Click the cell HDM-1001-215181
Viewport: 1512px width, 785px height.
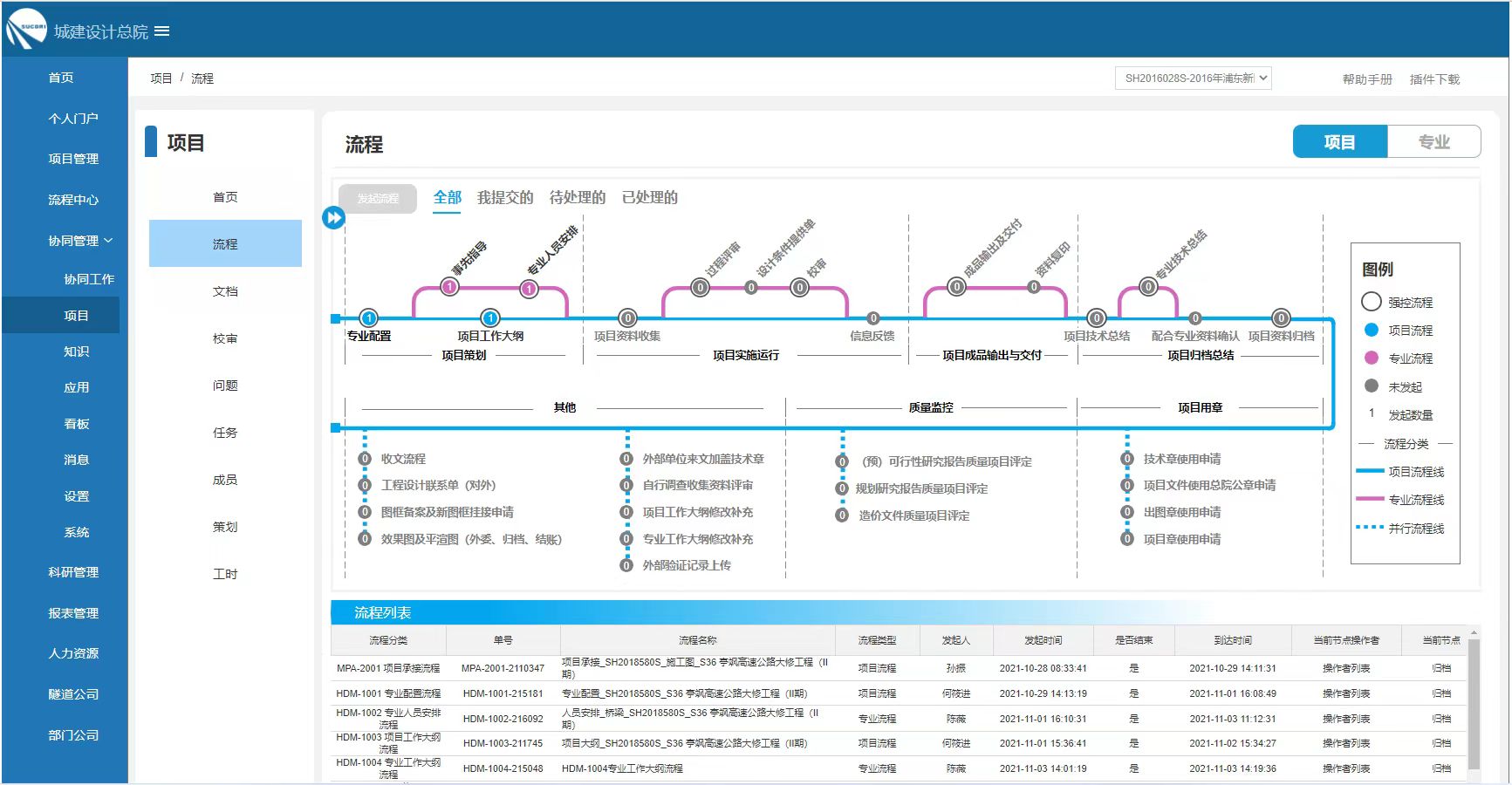point(503,693)
